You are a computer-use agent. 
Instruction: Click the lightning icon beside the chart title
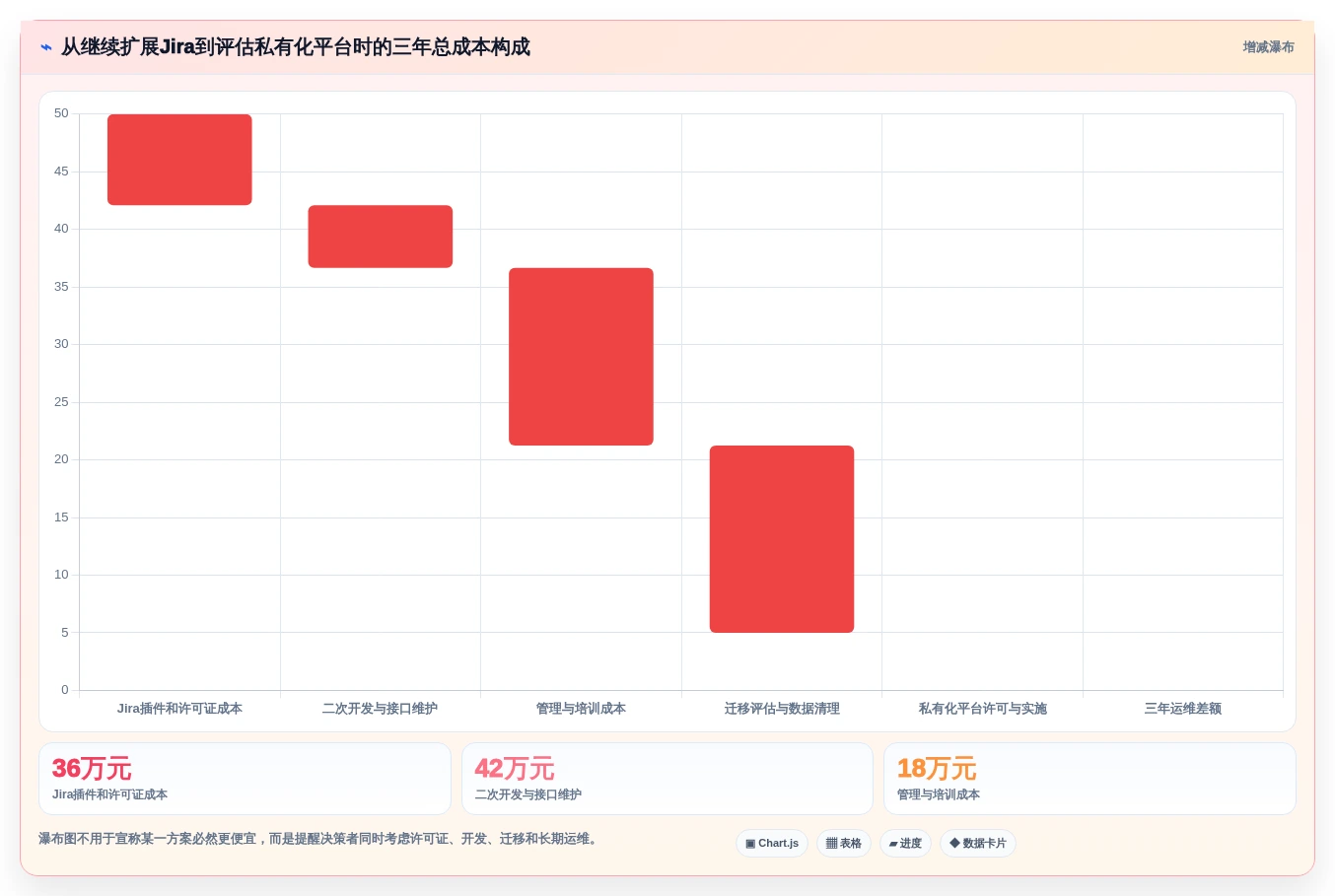[46, 47]
